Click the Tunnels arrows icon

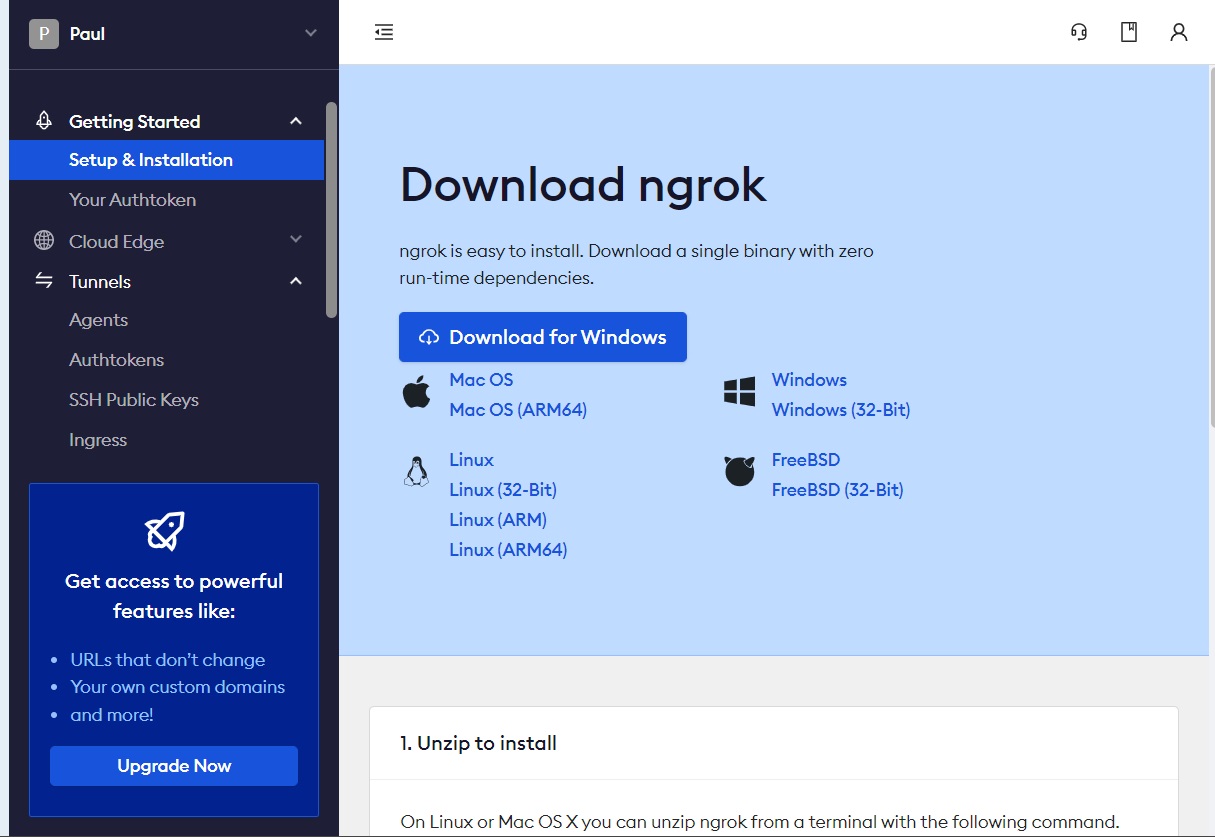click(x=44, y=281)
